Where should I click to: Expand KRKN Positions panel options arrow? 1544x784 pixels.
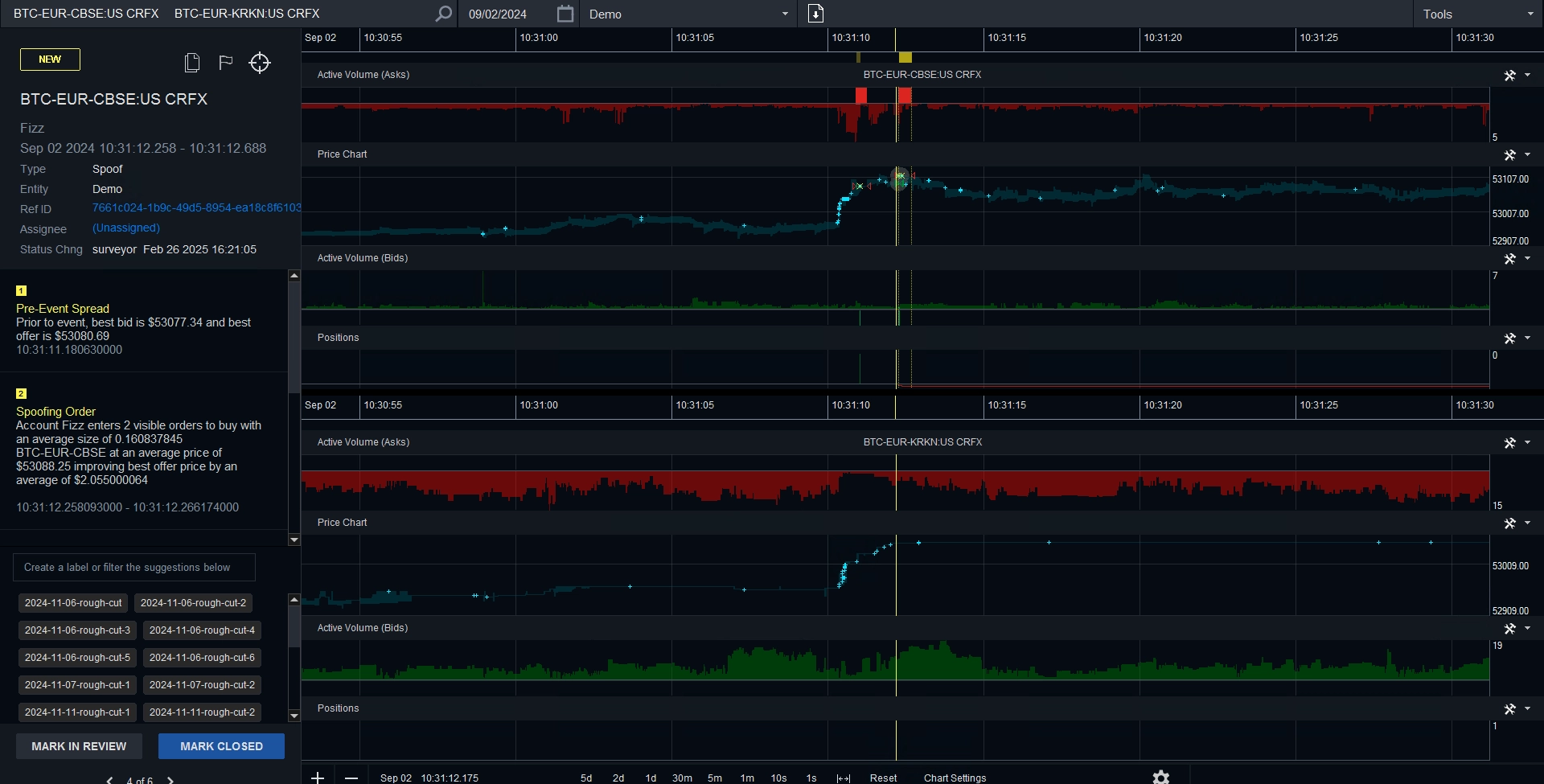coord(1527,708)
